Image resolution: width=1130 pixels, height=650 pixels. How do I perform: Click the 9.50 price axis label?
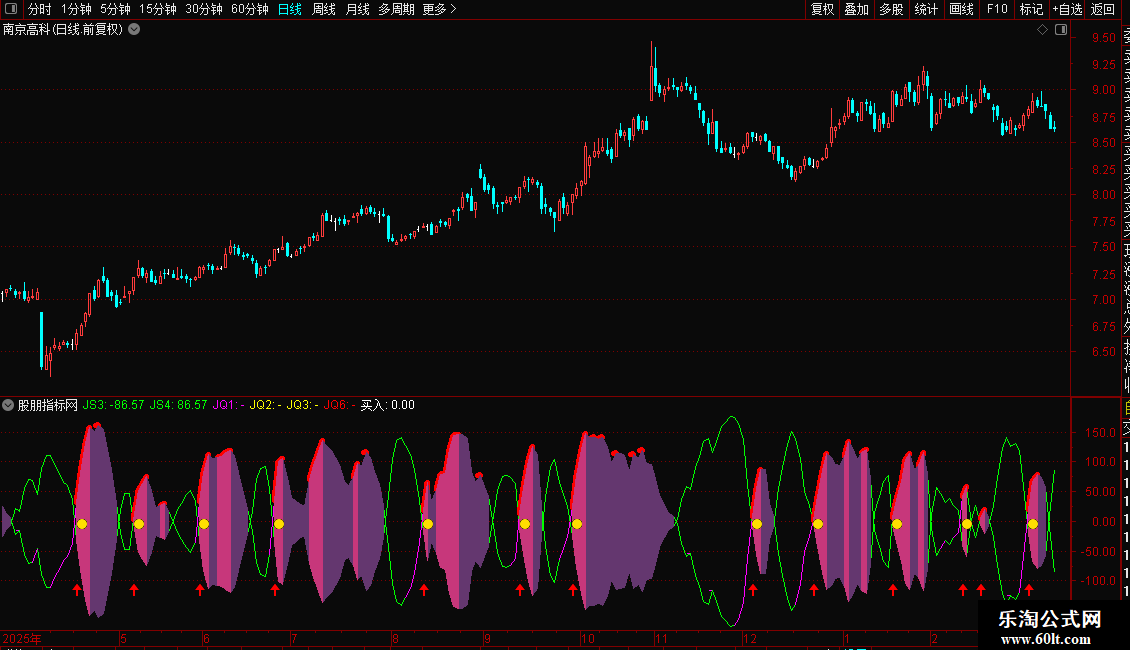pos(1104,38)
